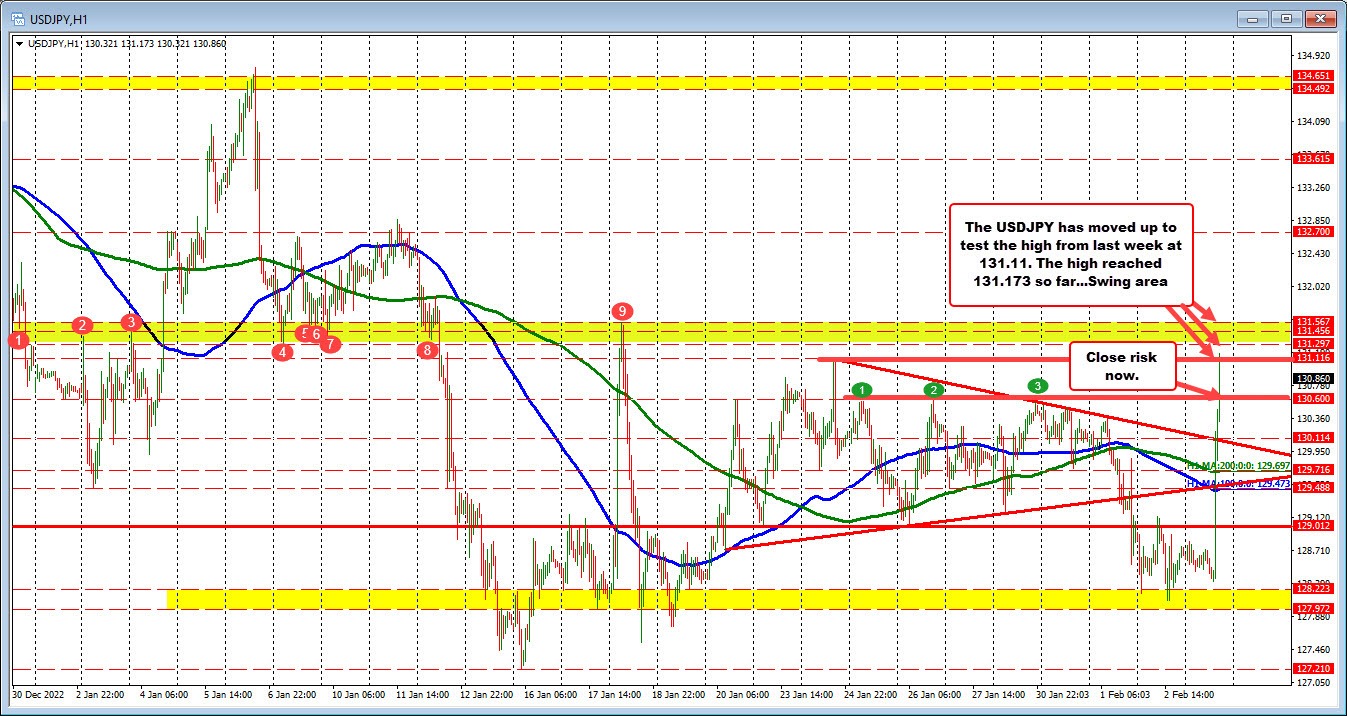
Task: Select the green circled marker 3
Action: (1037, 385)
